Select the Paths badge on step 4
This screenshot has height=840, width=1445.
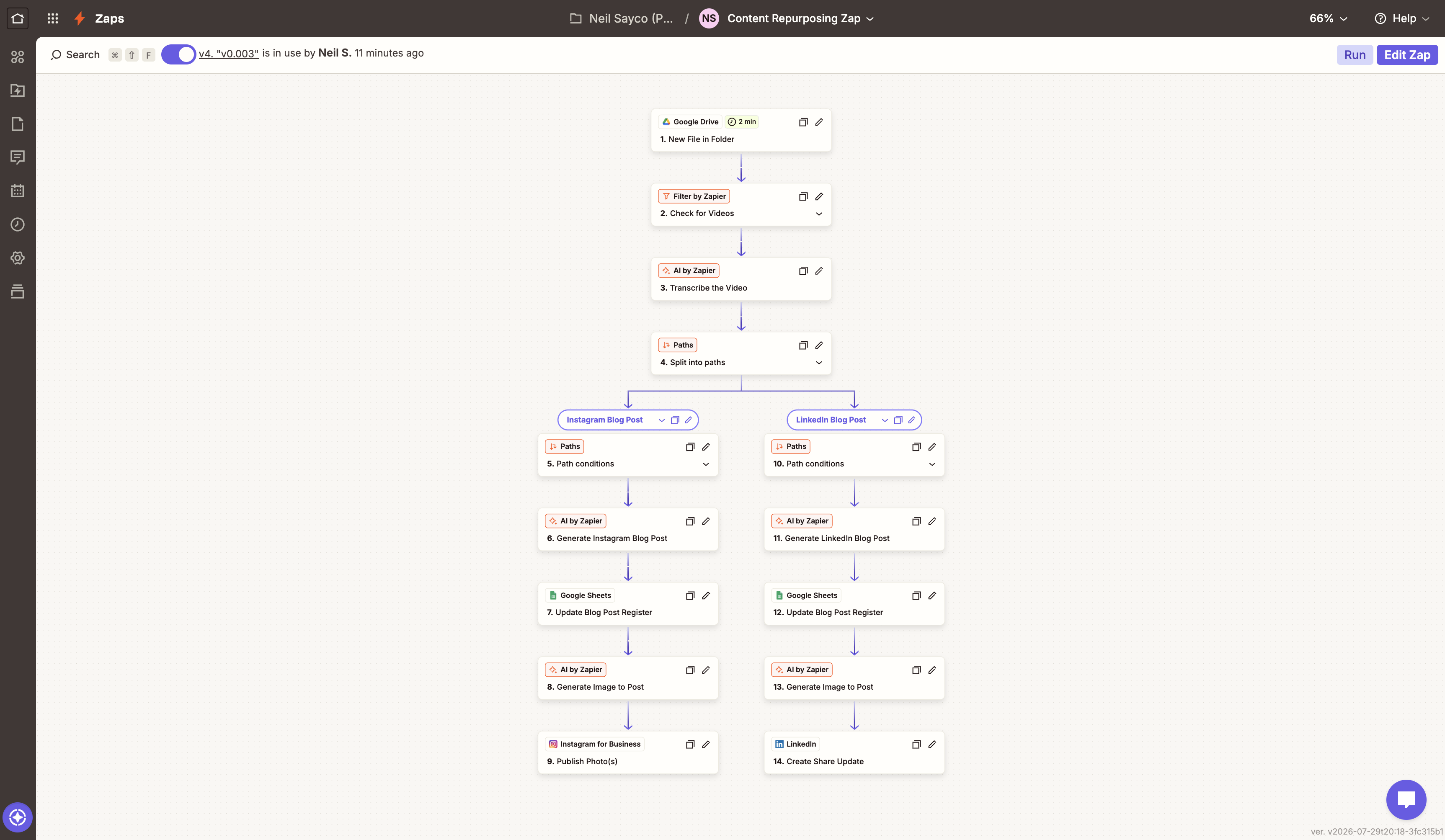pyautogui.click(x=677, y=345)
